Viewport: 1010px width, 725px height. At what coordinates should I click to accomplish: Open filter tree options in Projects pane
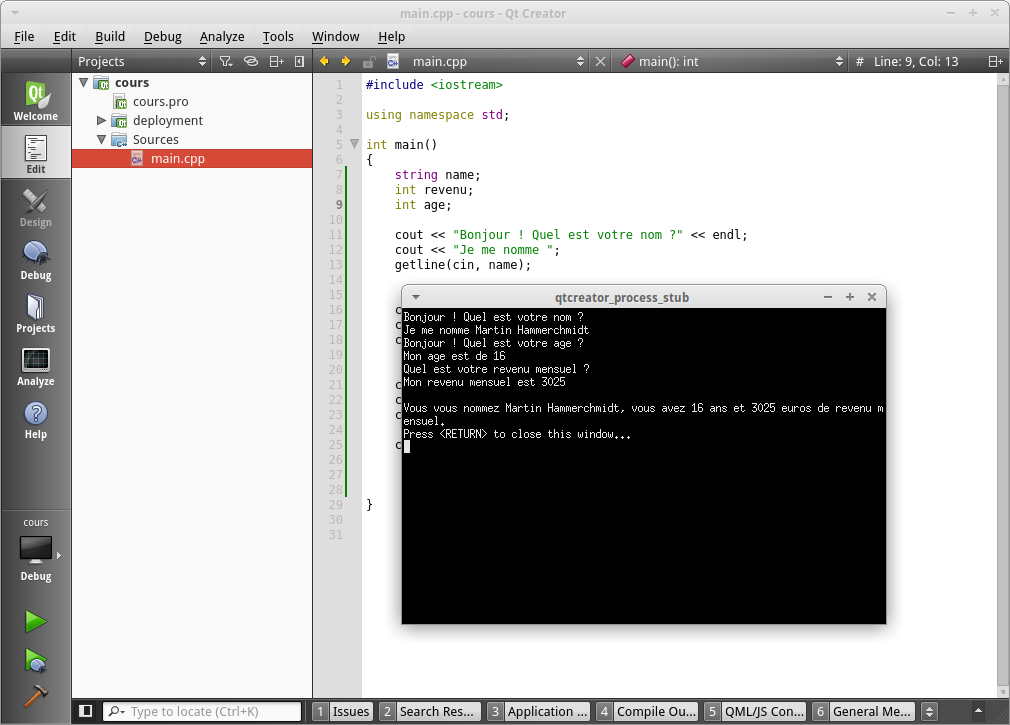tap(225, 61)
